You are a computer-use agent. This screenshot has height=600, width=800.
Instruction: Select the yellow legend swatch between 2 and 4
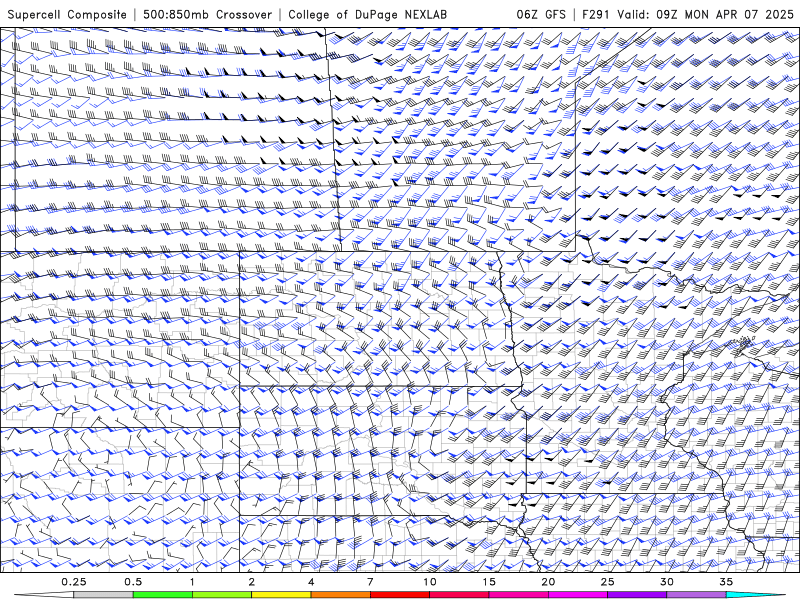(x=281, y=595)
